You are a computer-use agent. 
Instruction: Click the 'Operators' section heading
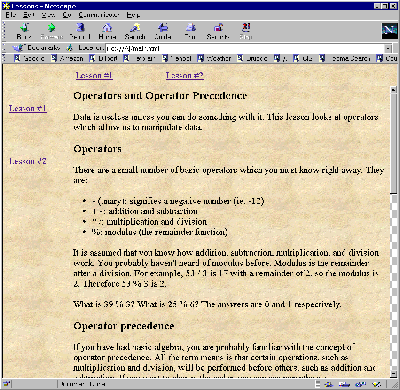pos(97,149)
